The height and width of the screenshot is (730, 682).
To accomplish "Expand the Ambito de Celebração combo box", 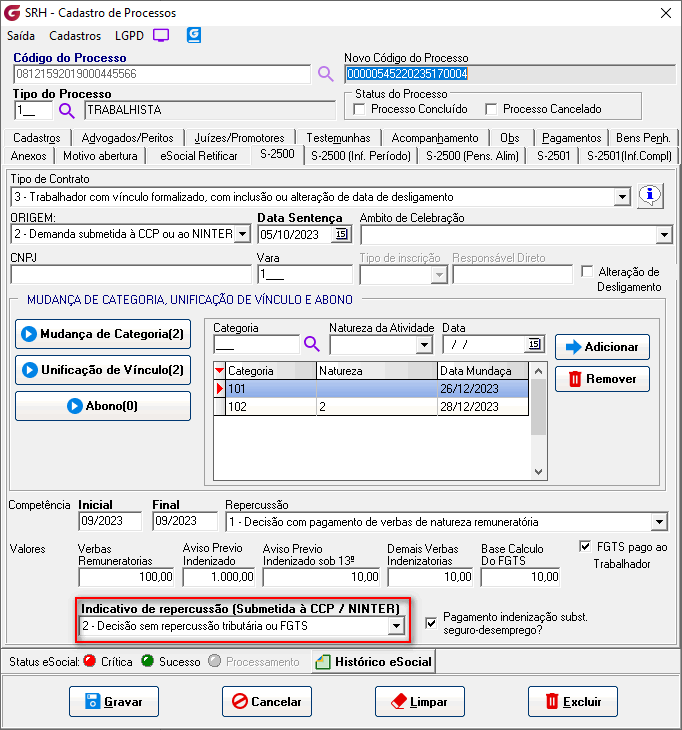I will click(664, 234).
